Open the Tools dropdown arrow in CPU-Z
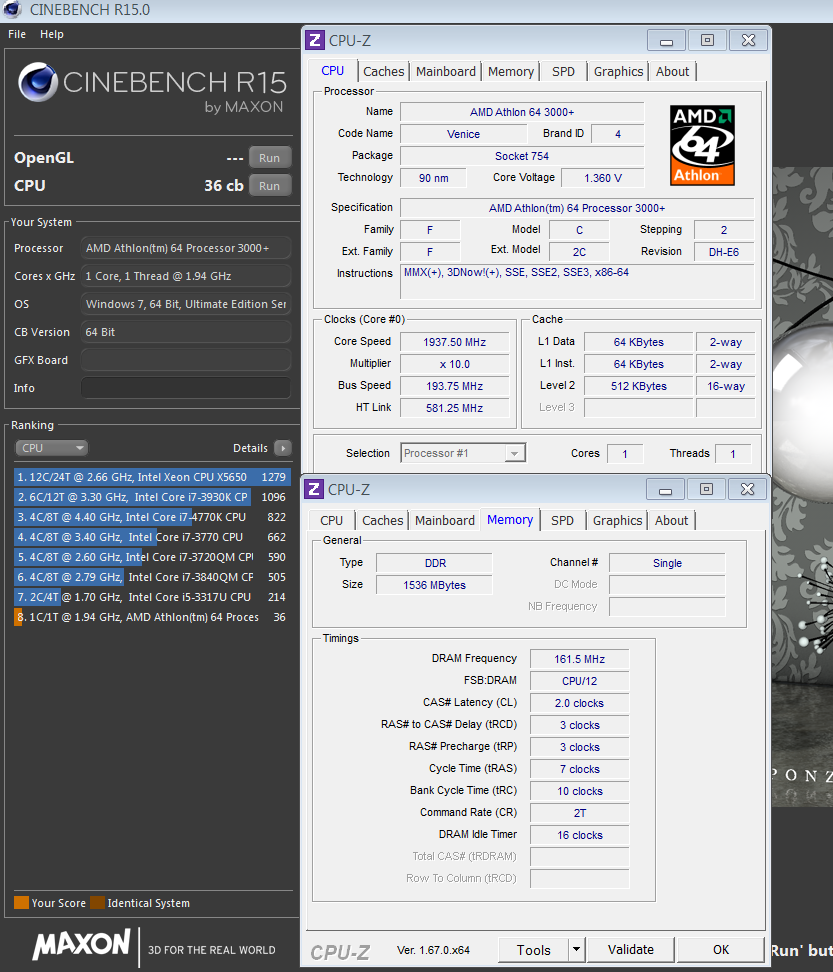Screen dimensions: 833x972 pos(576,949)
